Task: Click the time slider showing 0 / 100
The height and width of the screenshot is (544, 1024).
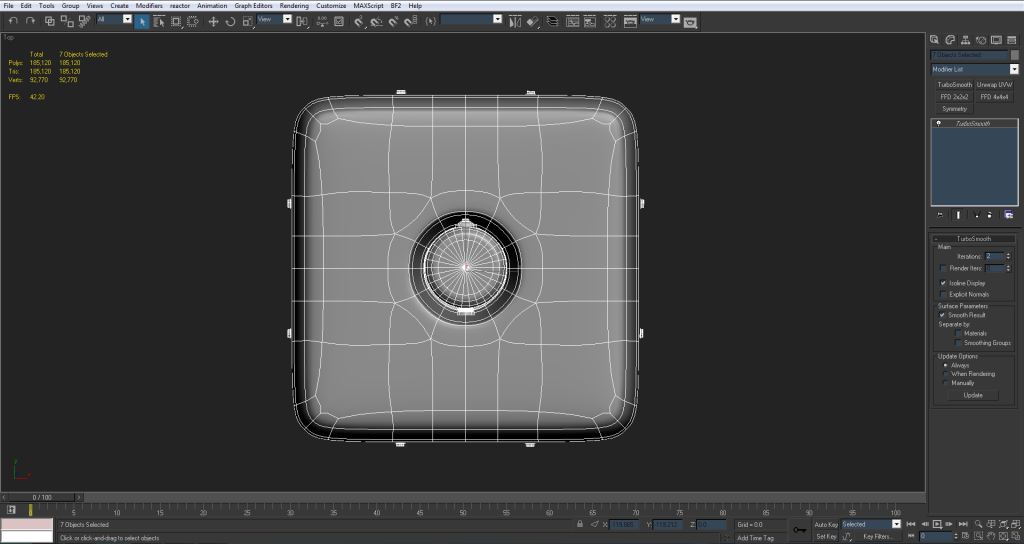Action: point(42,497)
